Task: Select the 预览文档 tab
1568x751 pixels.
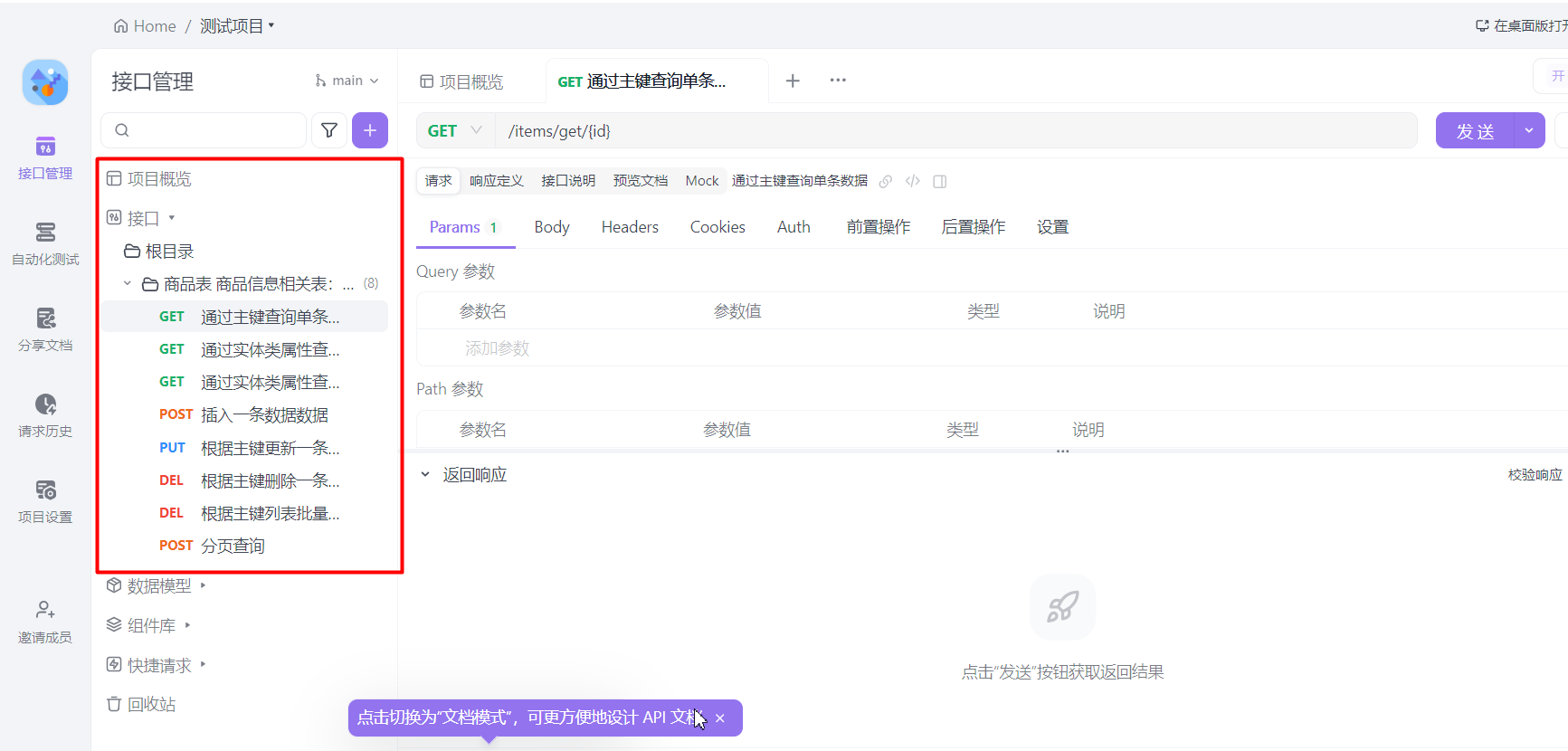Action: (641, 181)
